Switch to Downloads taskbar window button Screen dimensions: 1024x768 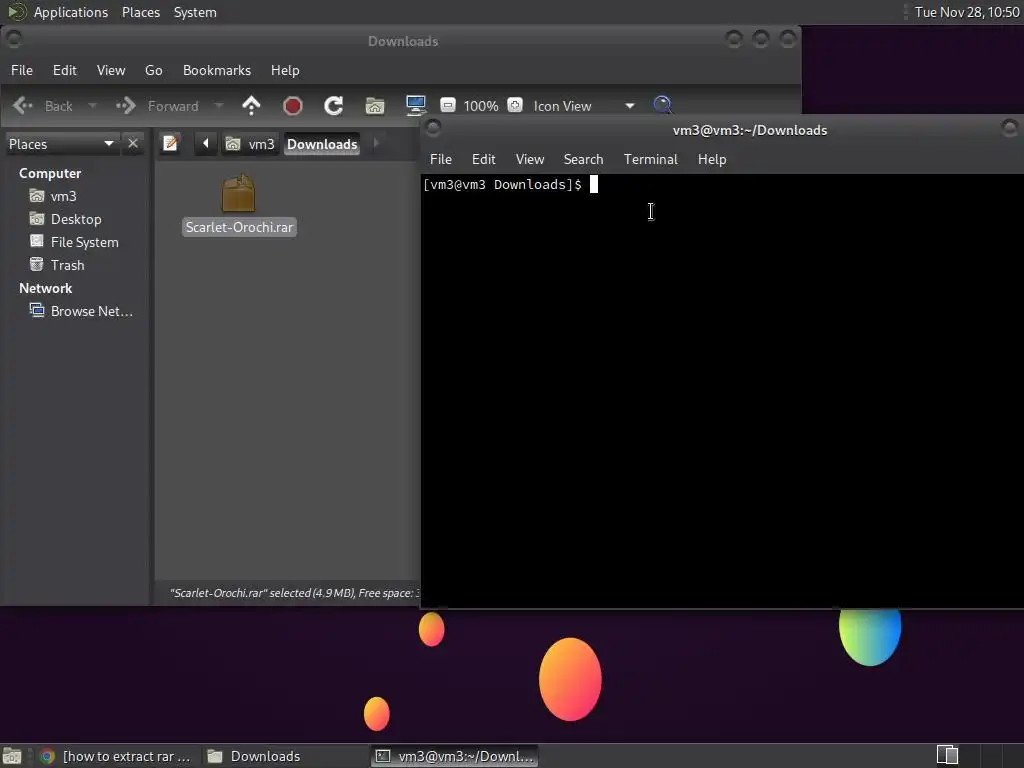coord(255,756)
